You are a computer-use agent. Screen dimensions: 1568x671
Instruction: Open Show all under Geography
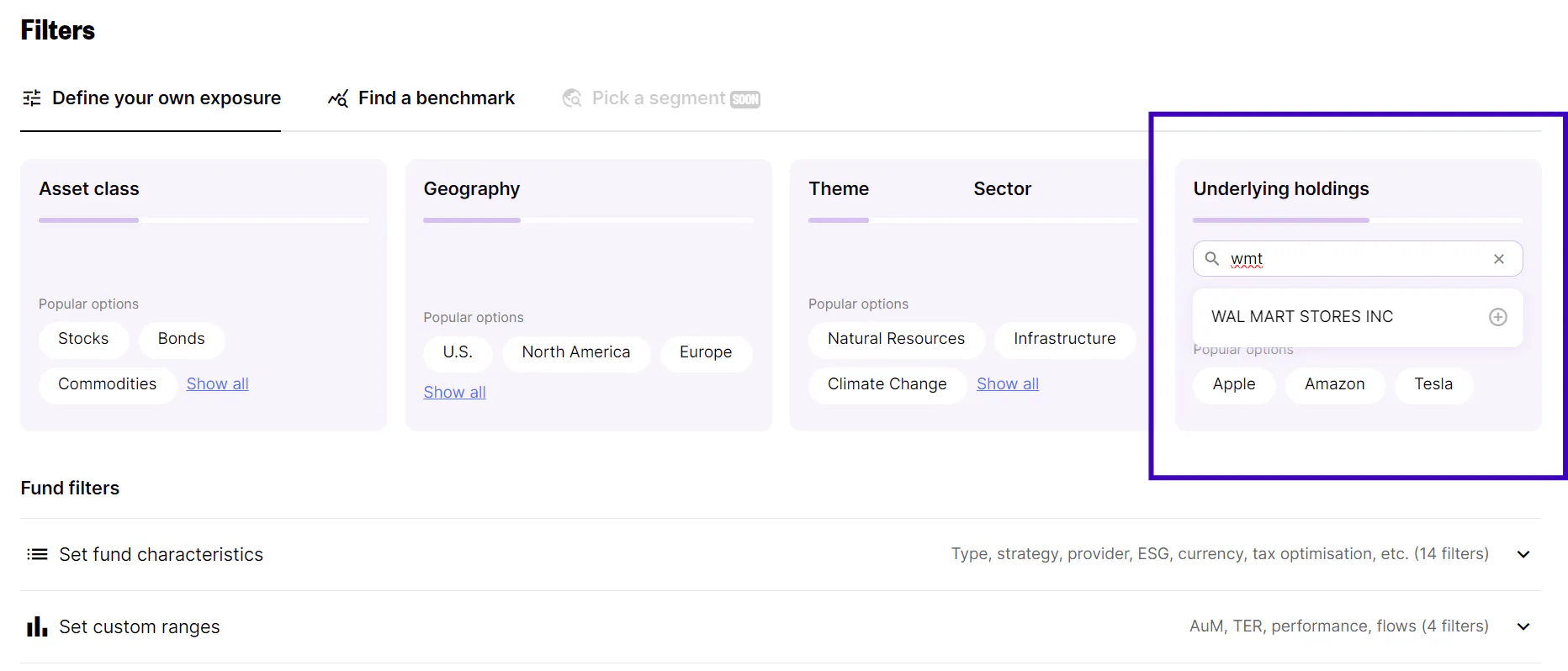(454, 393)
